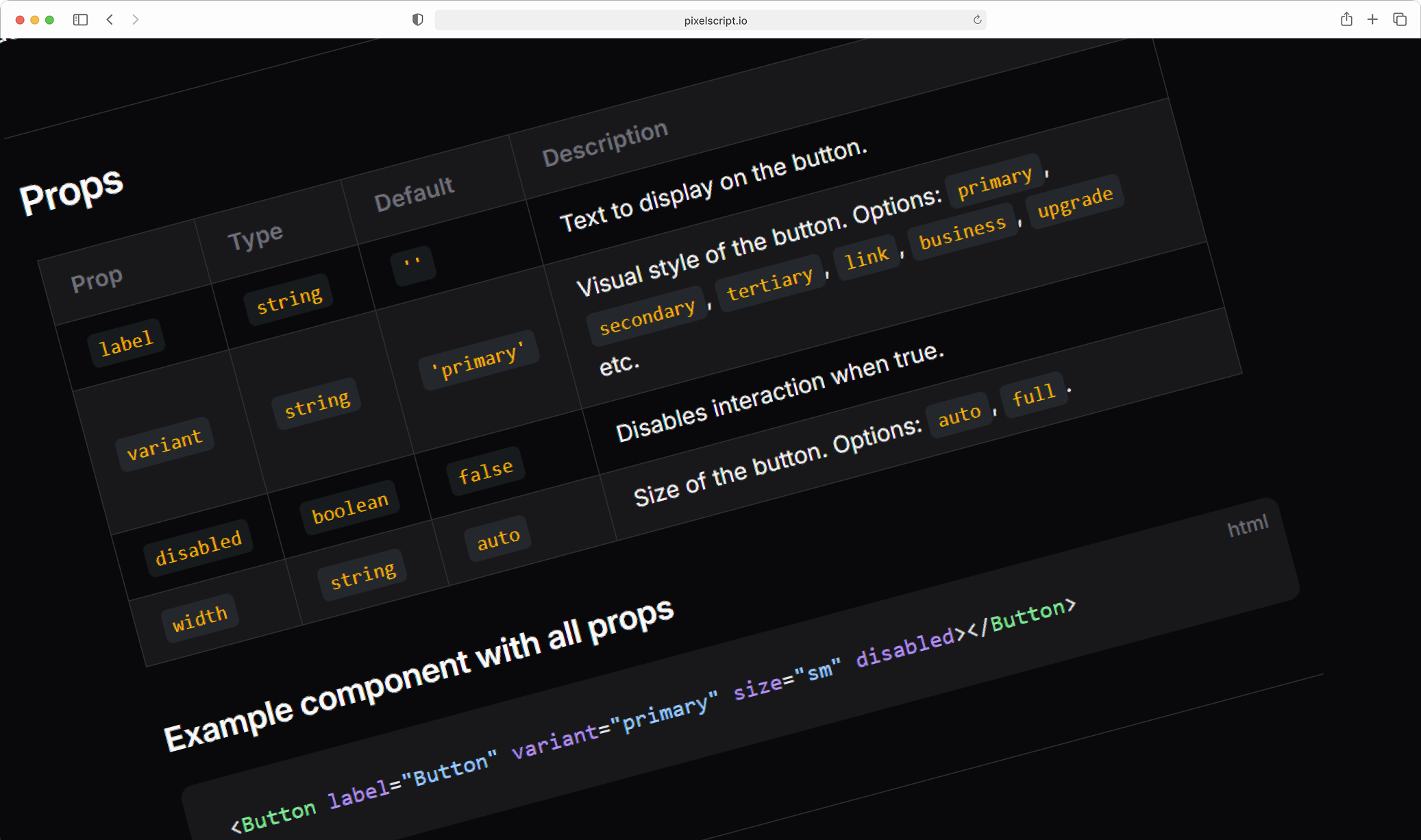The image size is (1421, 840).
Task: Select the 'link' option tag
Action: tap(866, 258)
